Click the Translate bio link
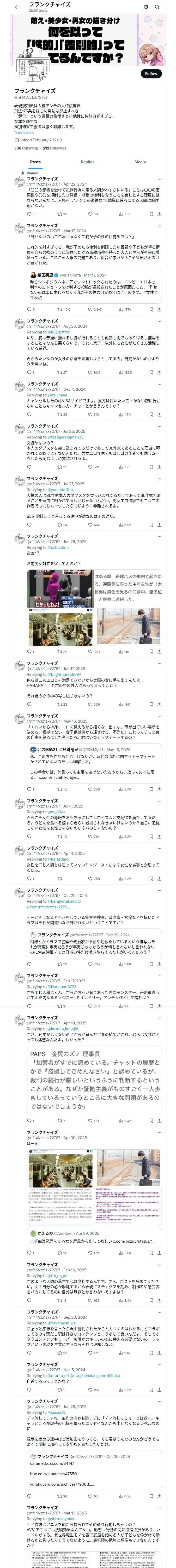176x1568 pixels. [24, 132]
